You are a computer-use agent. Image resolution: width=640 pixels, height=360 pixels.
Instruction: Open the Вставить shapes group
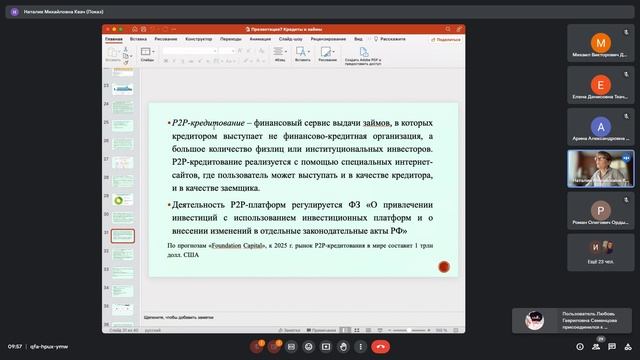point(302,54)
